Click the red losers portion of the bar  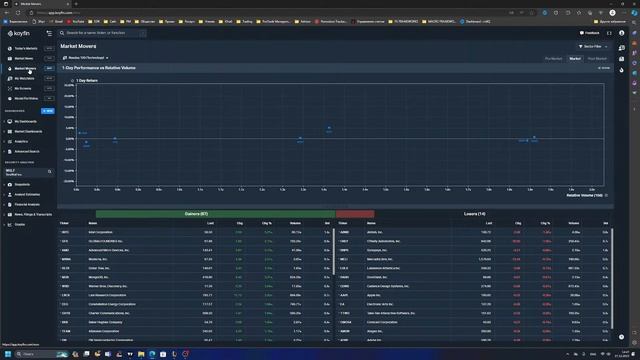[x=355, y=214]
